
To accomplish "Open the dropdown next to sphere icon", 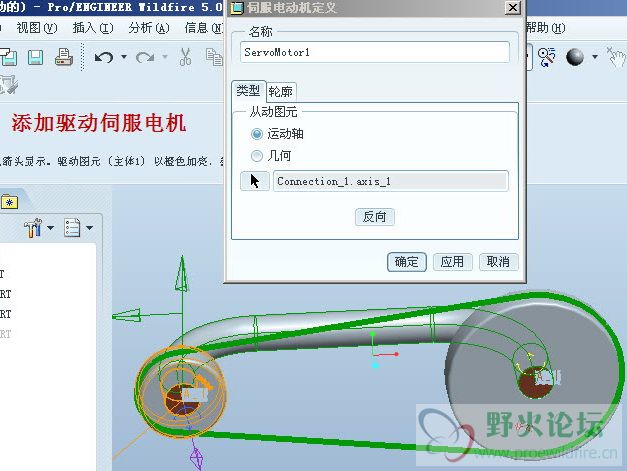I will (x=595, y=57).
